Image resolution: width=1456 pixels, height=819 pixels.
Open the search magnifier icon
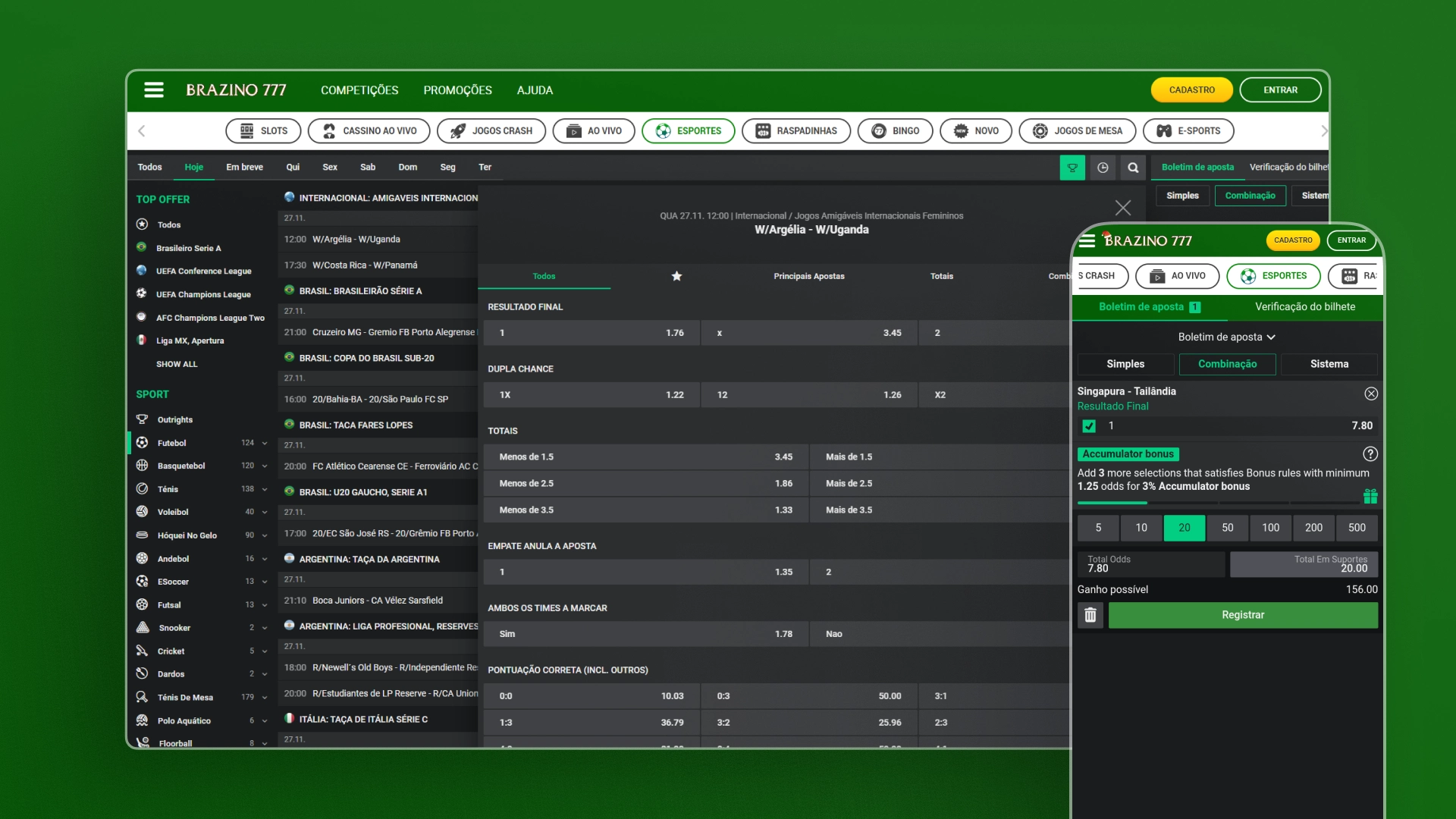click(1133, 168)
